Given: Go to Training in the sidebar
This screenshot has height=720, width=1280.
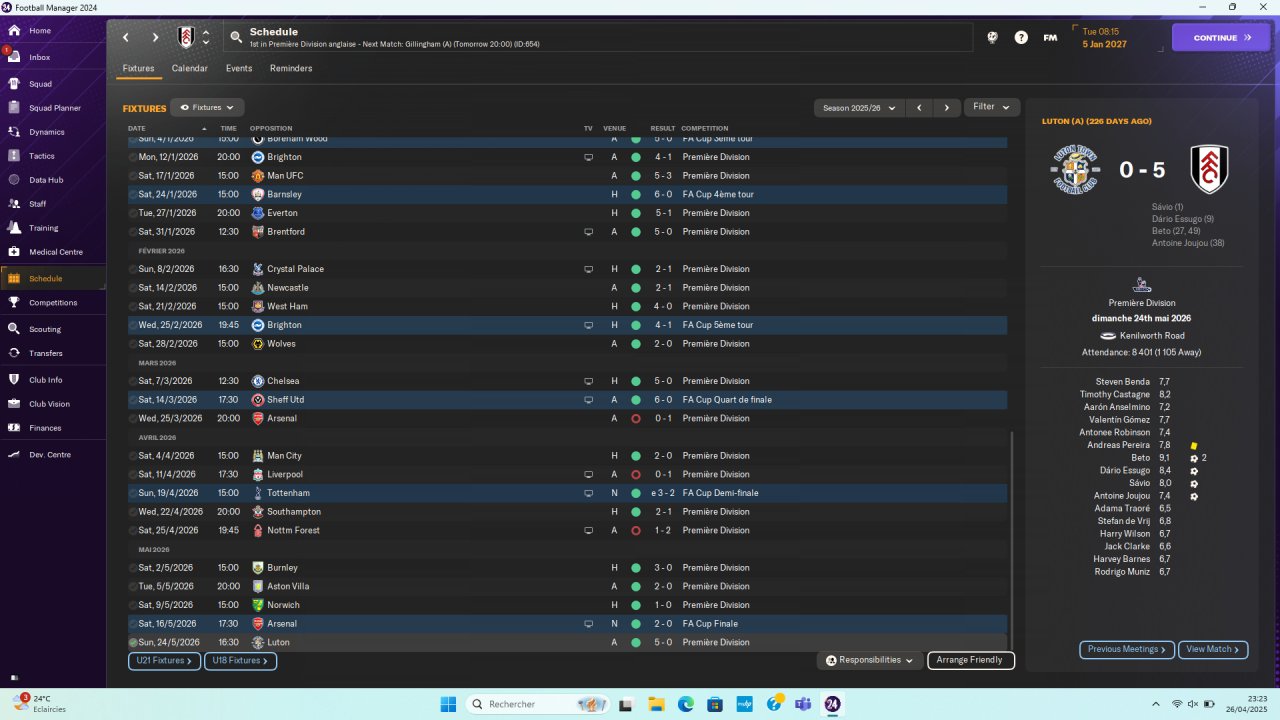Looking at the screenshot, I should 43,228.
